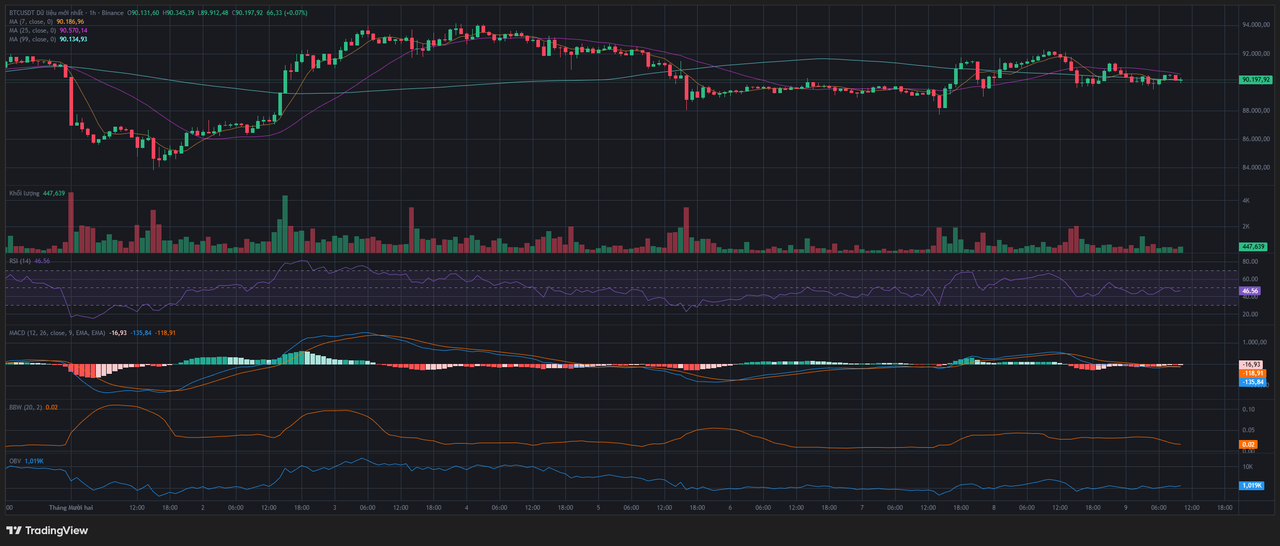
Task: Click the day 5 label on time axis
Action: (598, 507)
